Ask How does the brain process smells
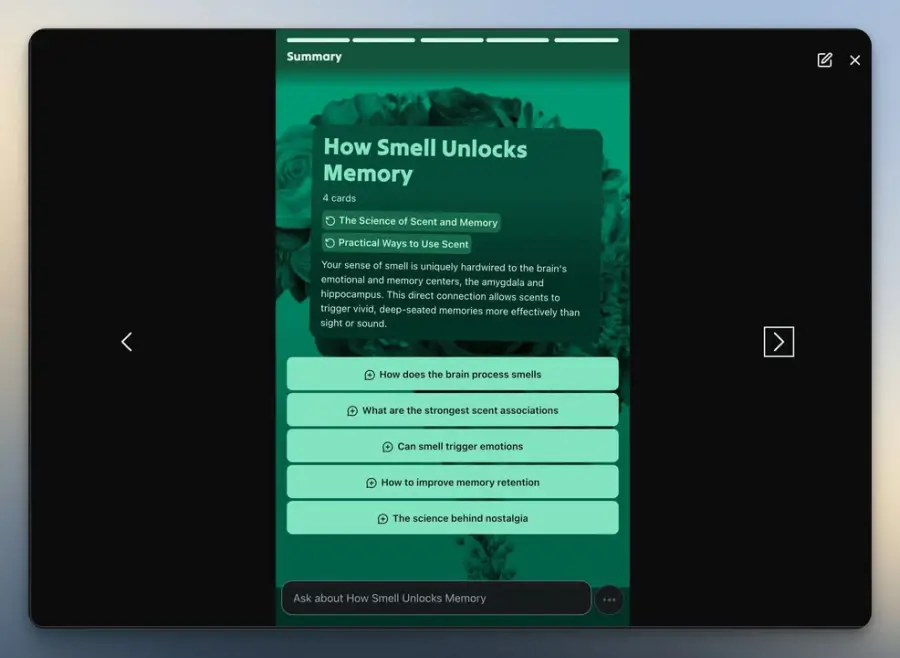 [452, 374]
